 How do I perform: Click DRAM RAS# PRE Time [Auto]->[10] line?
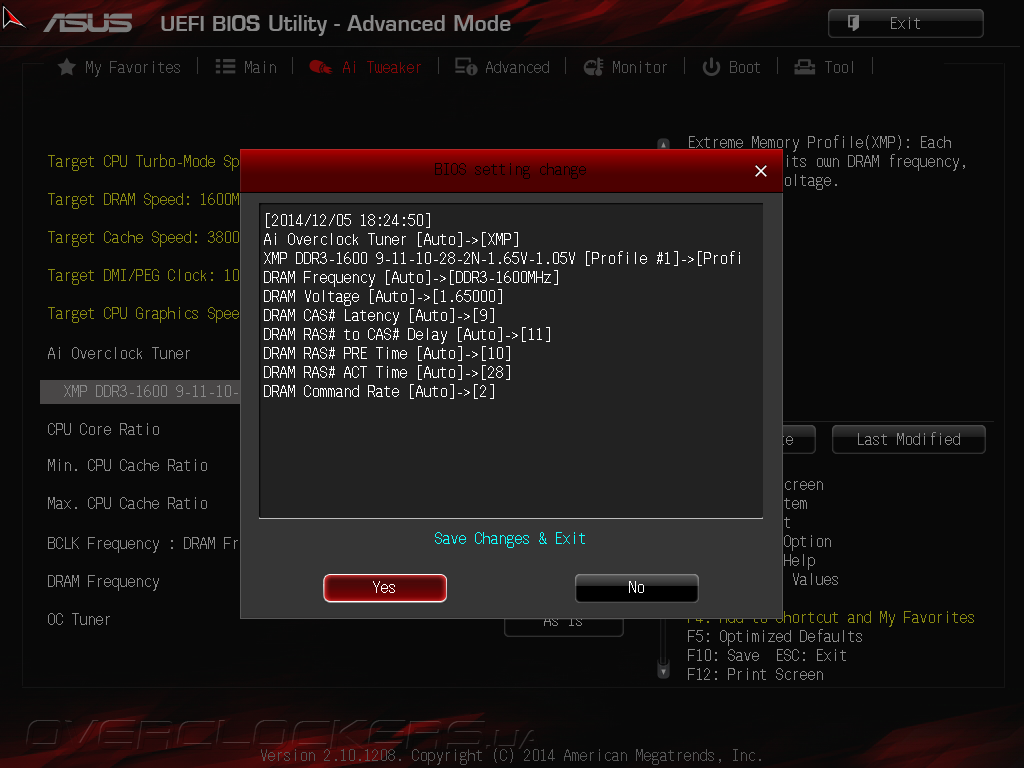(387, 353)
